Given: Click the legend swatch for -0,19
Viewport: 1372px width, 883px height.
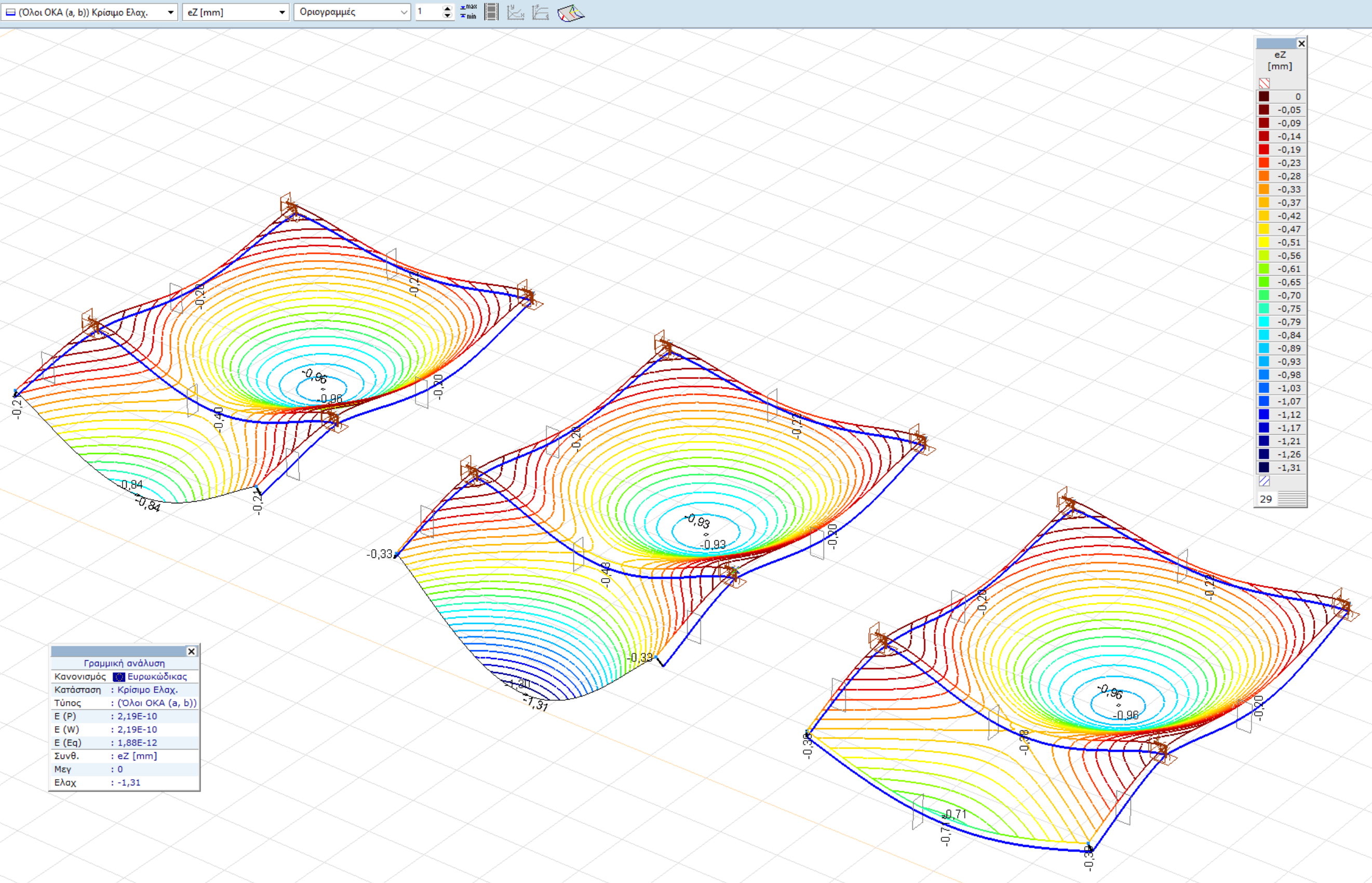Looking at the screenshot, I should (1263, 150).
